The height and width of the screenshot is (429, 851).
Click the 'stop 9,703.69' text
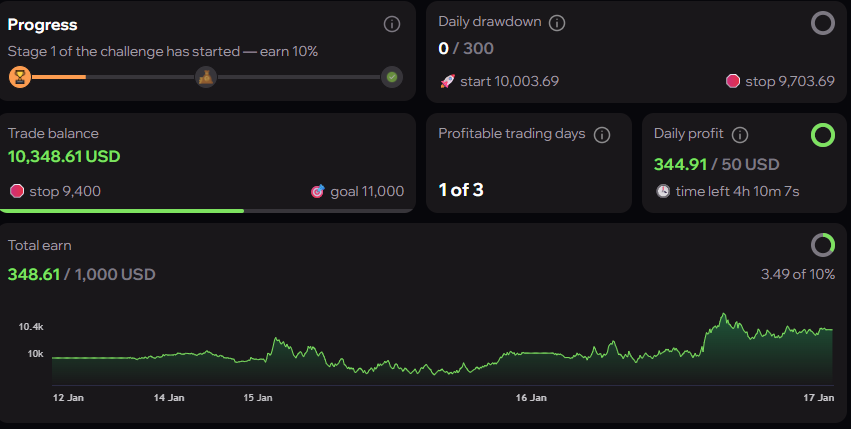click(x=790, y=81)
